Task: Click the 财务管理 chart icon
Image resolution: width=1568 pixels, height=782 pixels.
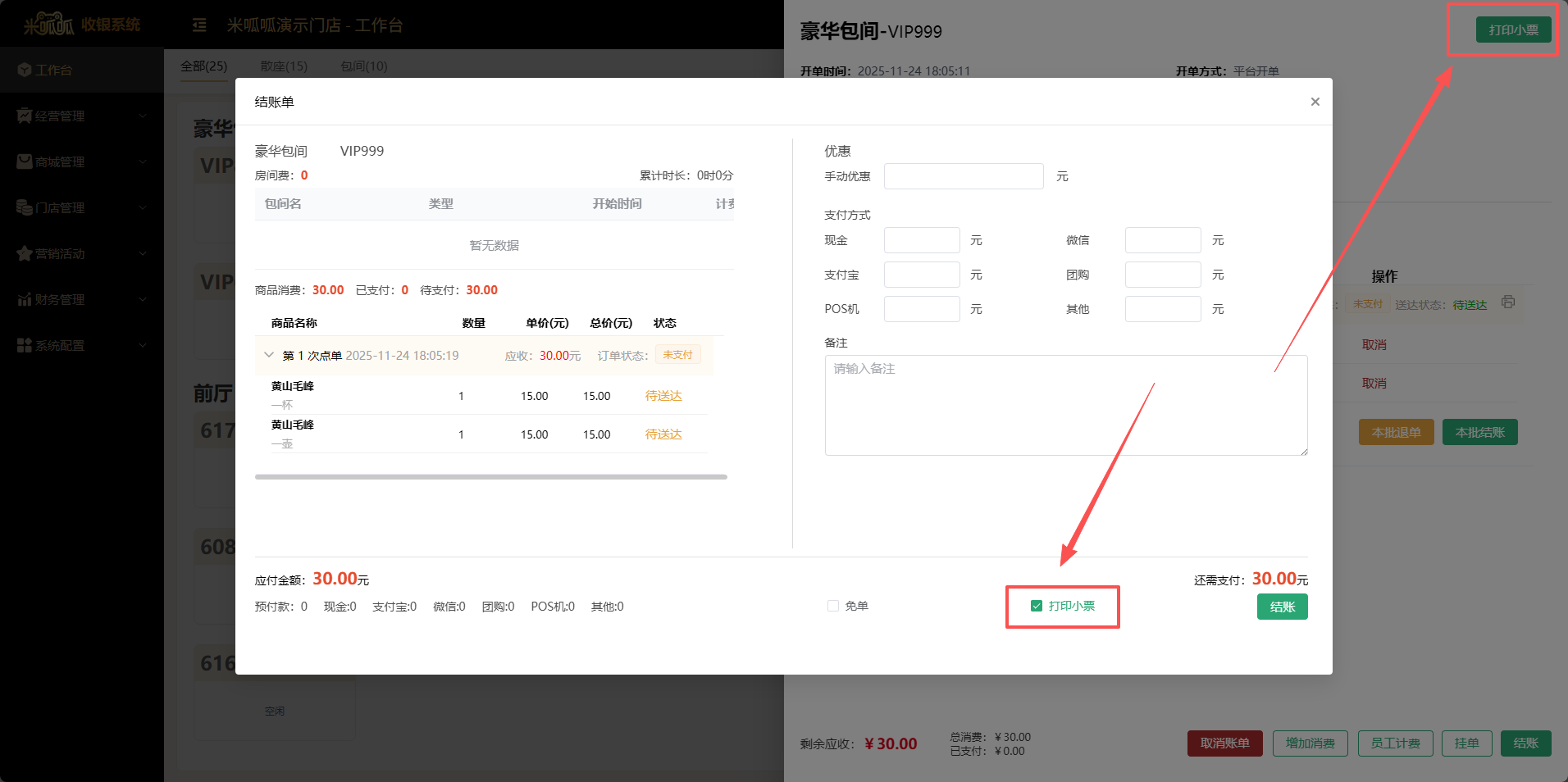Action: point(25,300)
